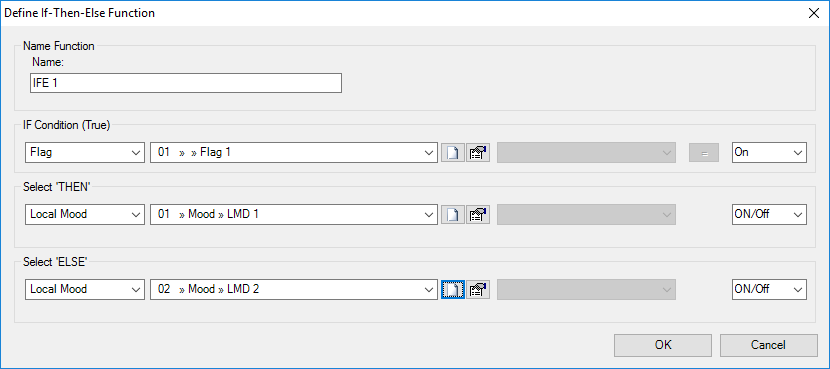830x369 pixels.
Task: Click the Cancel button
Action: (x=769, y=345)
